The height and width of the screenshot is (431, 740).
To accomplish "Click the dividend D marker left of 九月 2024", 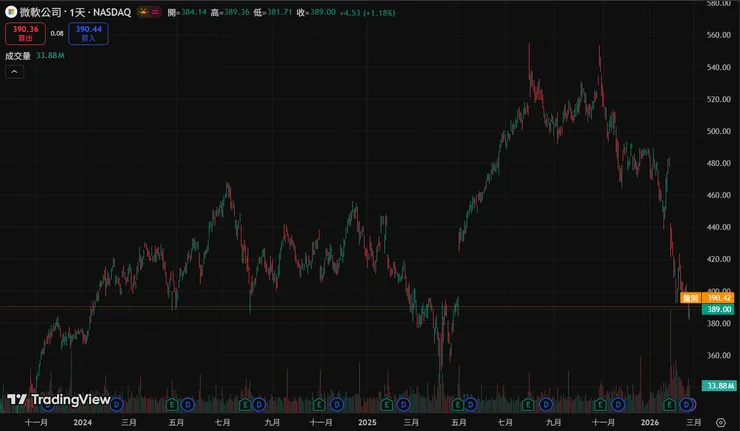I will point(259,405).
